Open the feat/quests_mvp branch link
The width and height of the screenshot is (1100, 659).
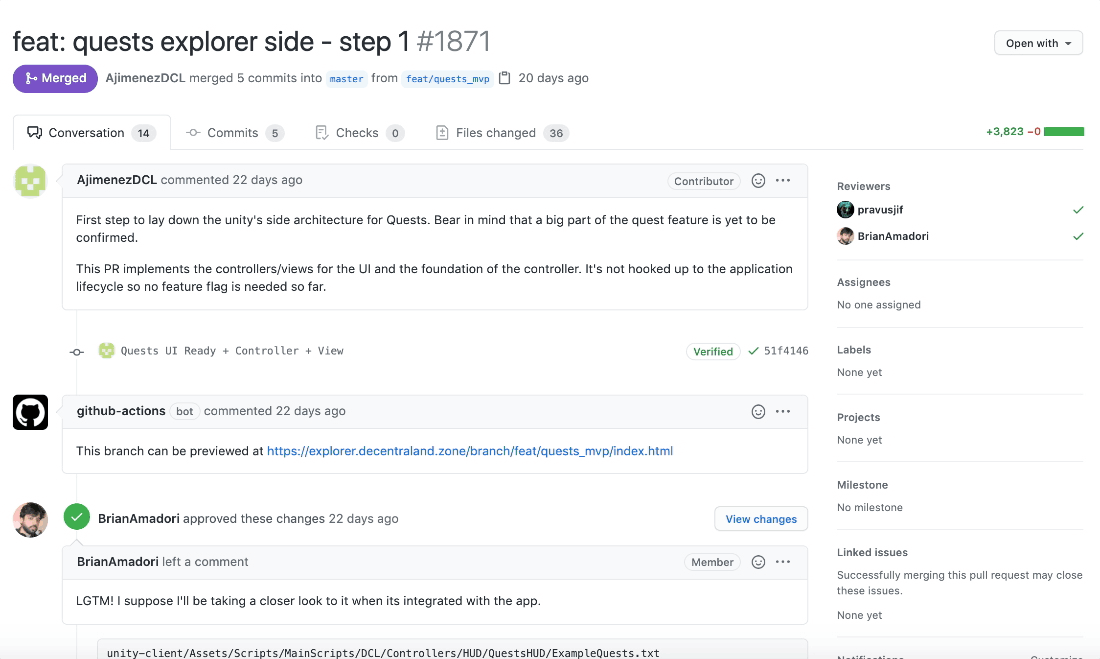pos(448,79)
